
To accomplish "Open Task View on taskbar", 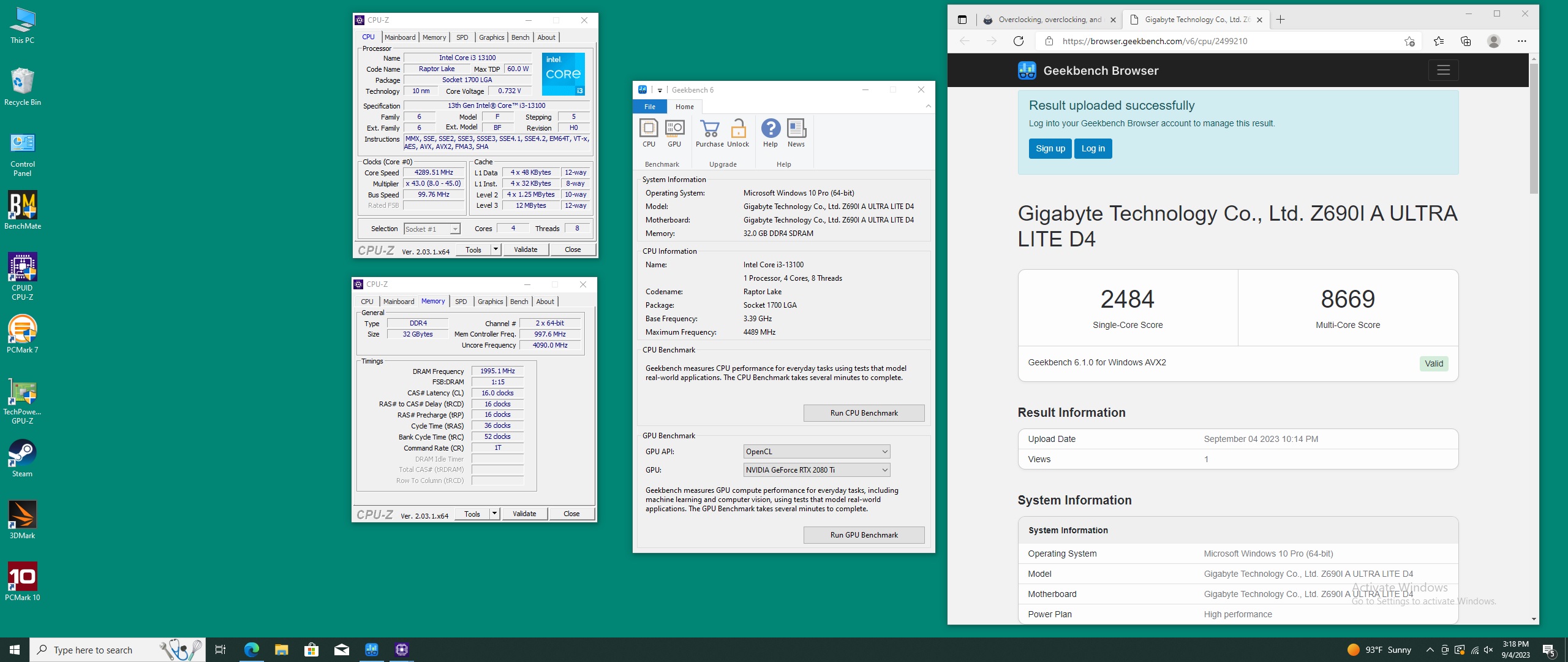I will (221, 650).
